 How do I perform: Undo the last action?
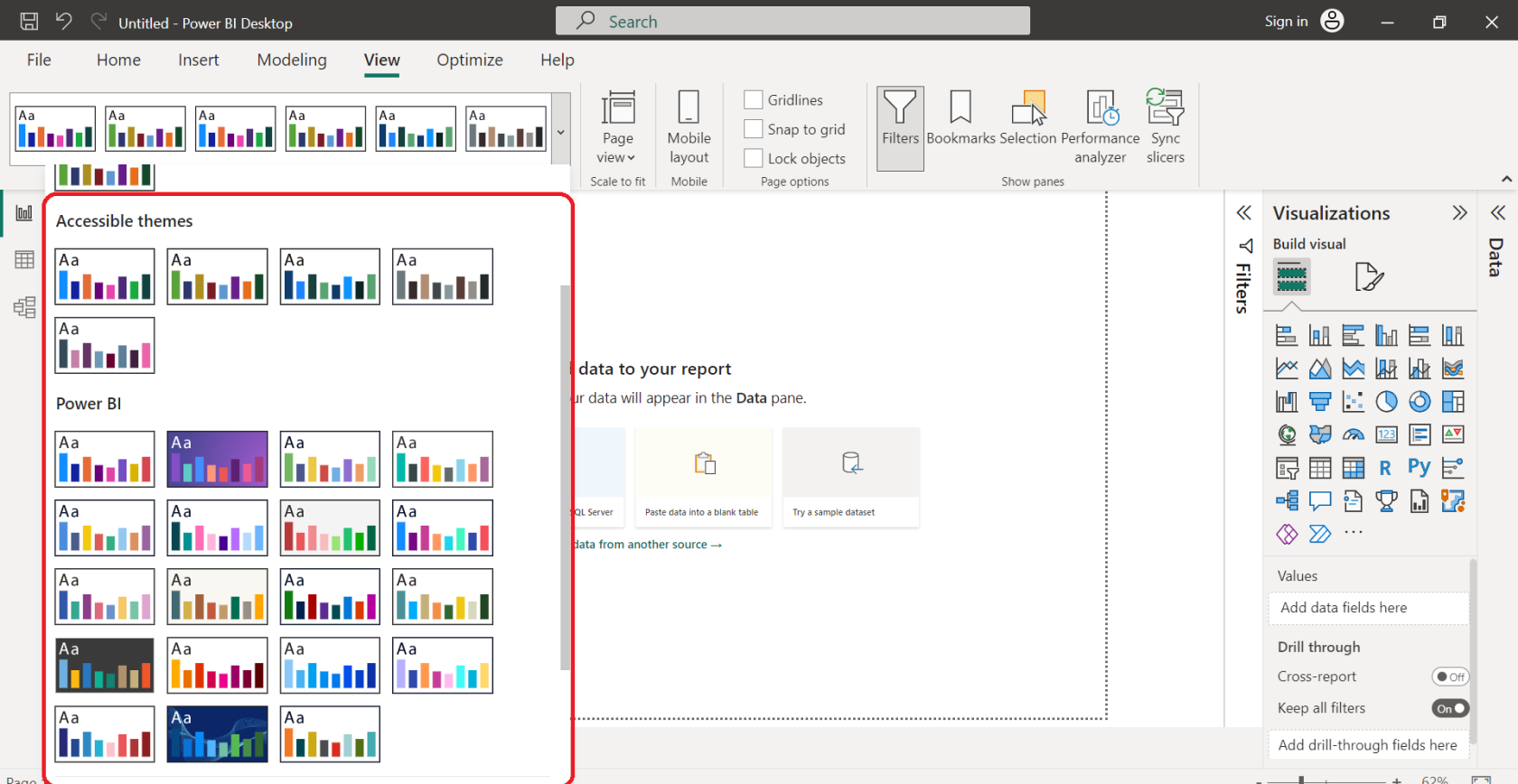tap(63, 21)
